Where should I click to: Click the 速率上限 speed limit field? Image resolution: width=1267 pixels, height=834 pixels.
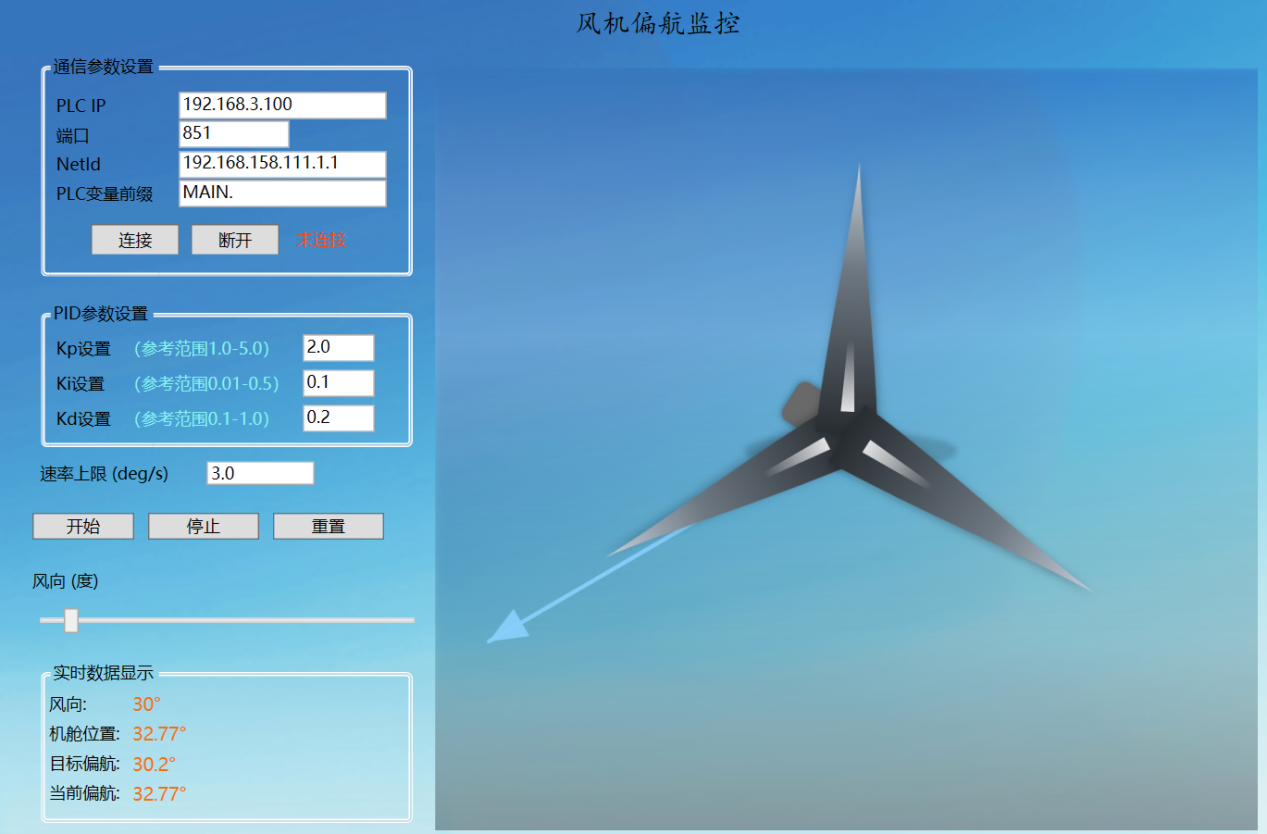pyautogui.click(x=260, y=473)
